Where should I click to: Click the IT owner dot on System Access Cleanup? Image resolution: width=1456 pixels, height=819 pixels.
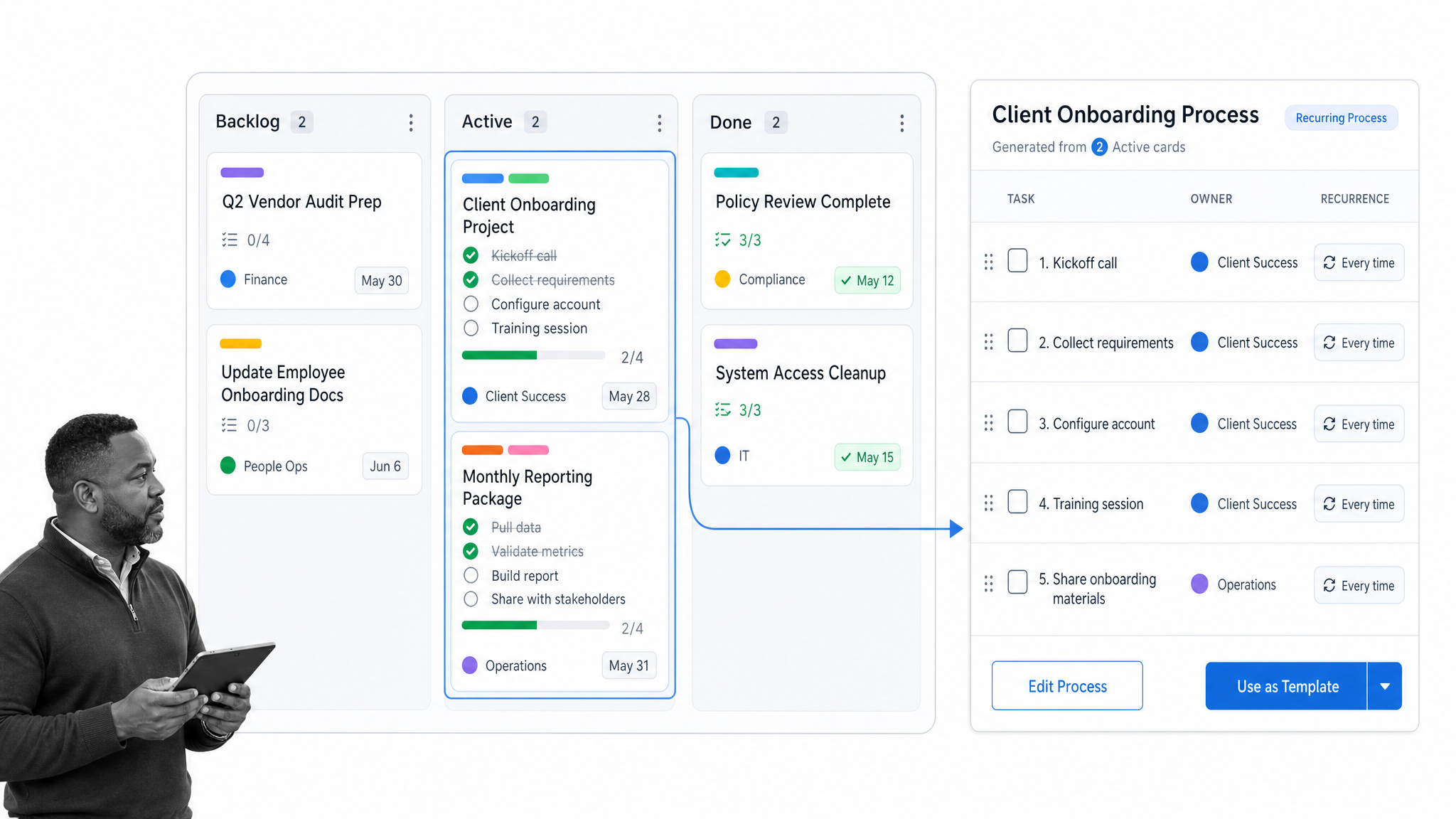click(722, 456)
